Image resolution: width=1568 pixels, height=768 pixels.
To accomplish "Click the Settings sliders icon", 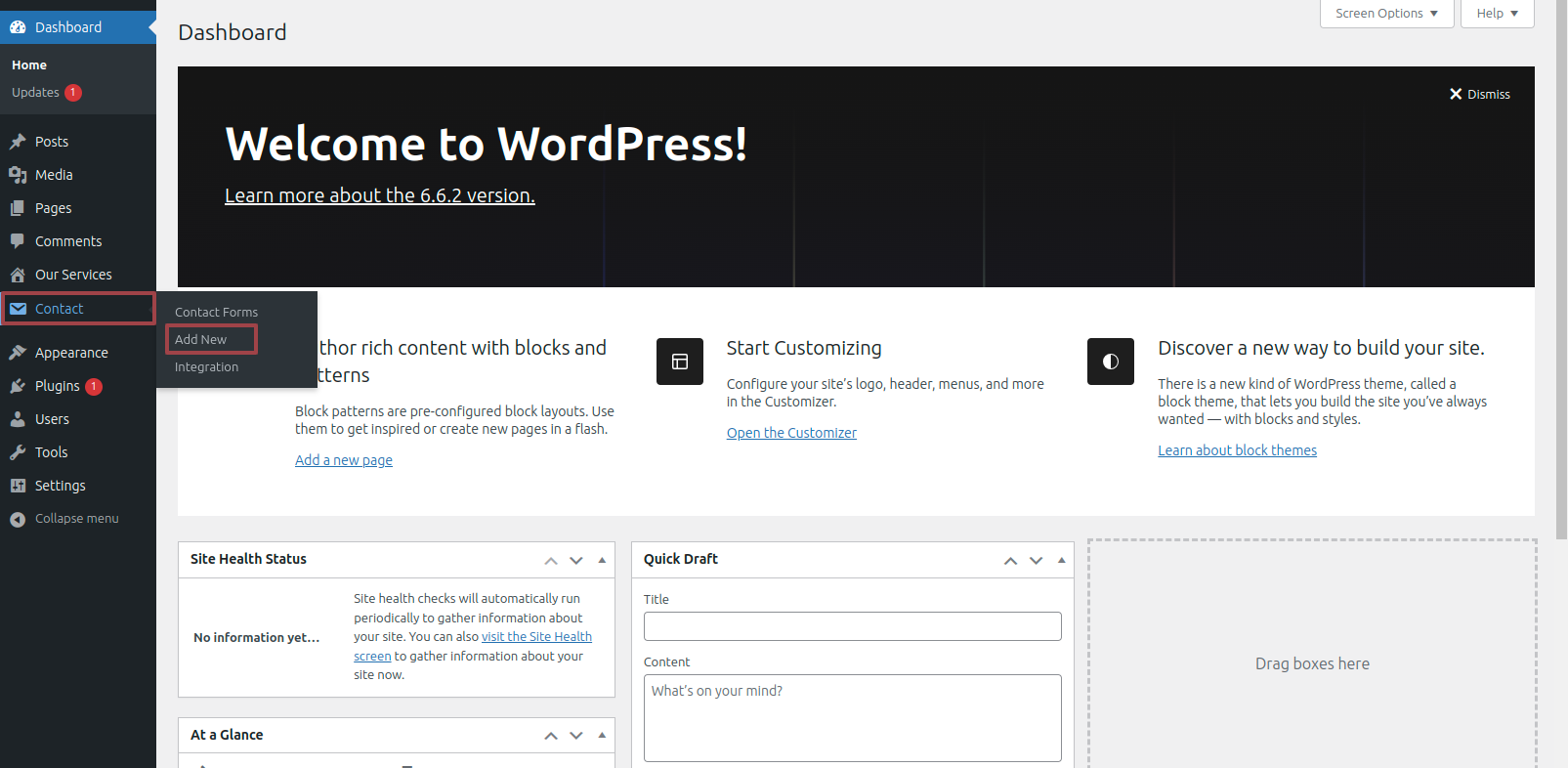I will coord(18,486).
